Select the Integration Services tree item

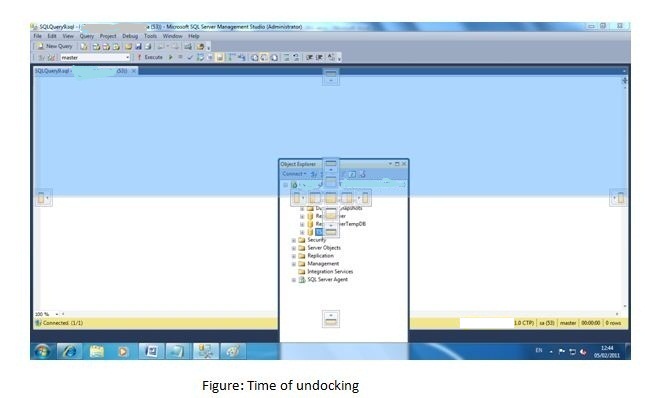330,271
